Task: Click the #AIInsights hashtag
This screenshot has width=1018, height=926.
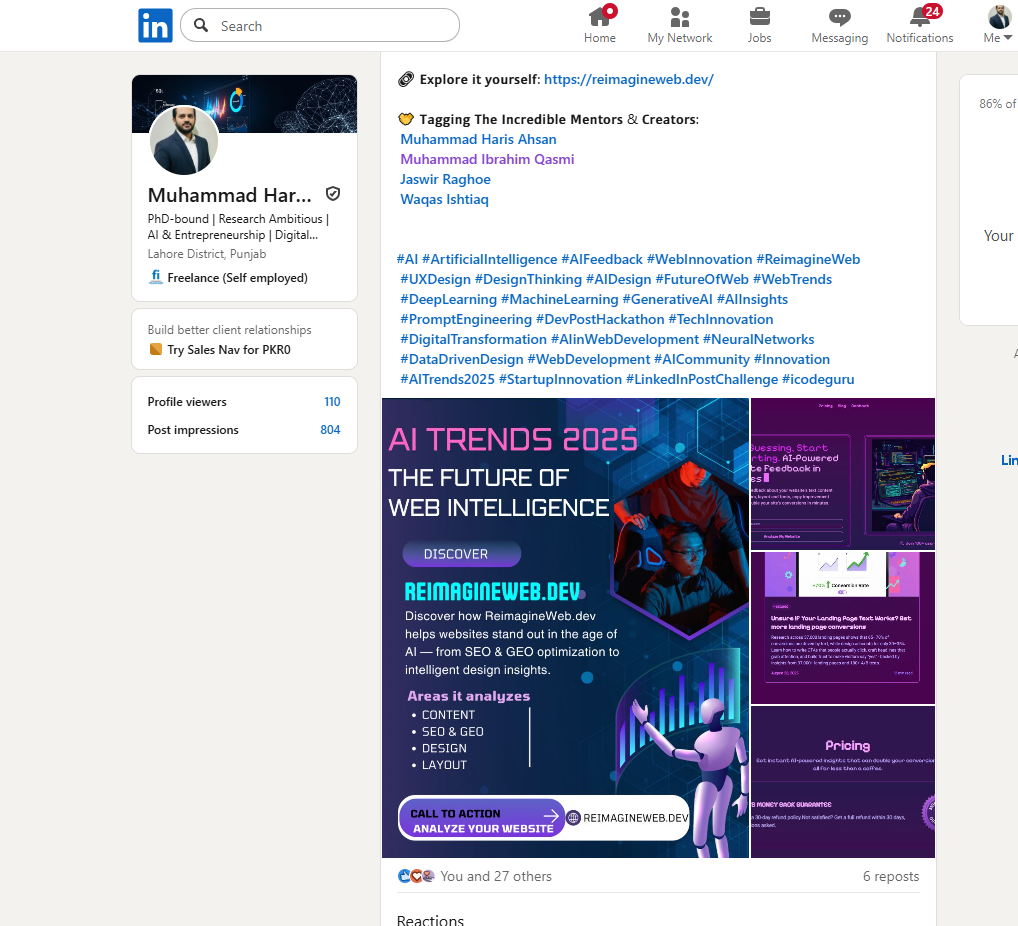Action: (x=752, y=299)
